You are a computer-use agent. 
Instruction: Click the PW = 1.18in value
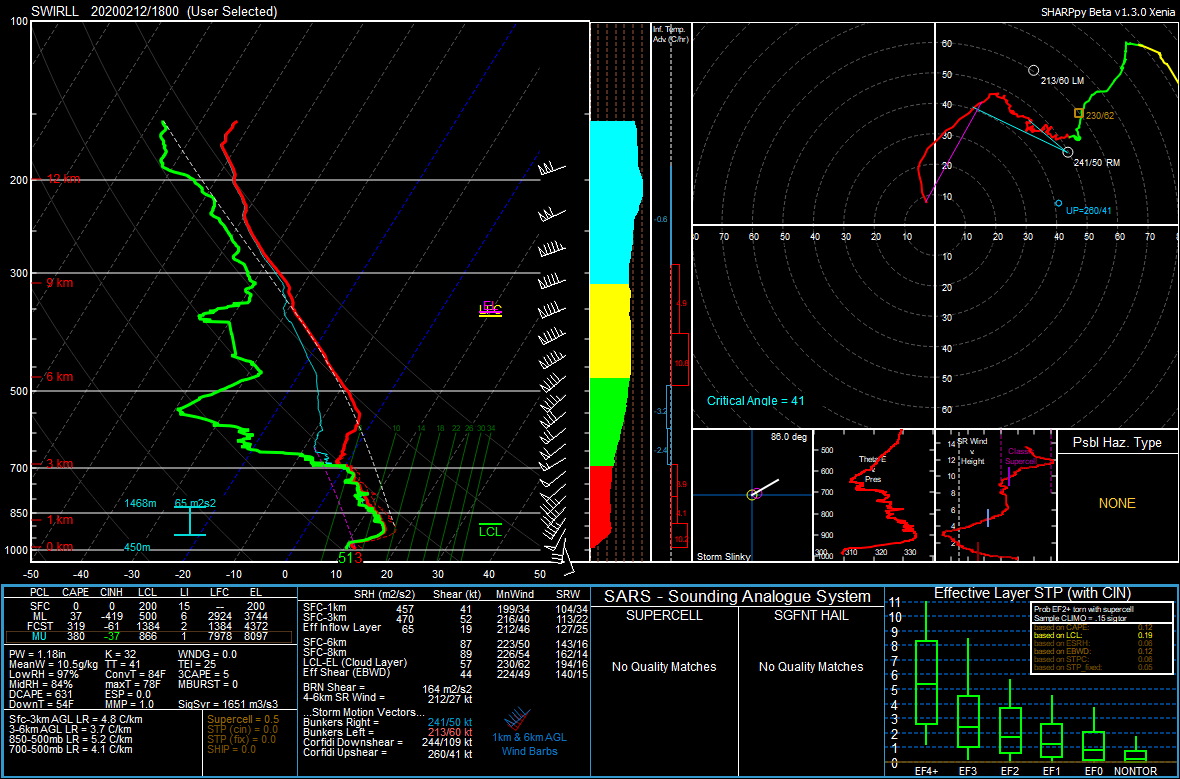[37, 654]
